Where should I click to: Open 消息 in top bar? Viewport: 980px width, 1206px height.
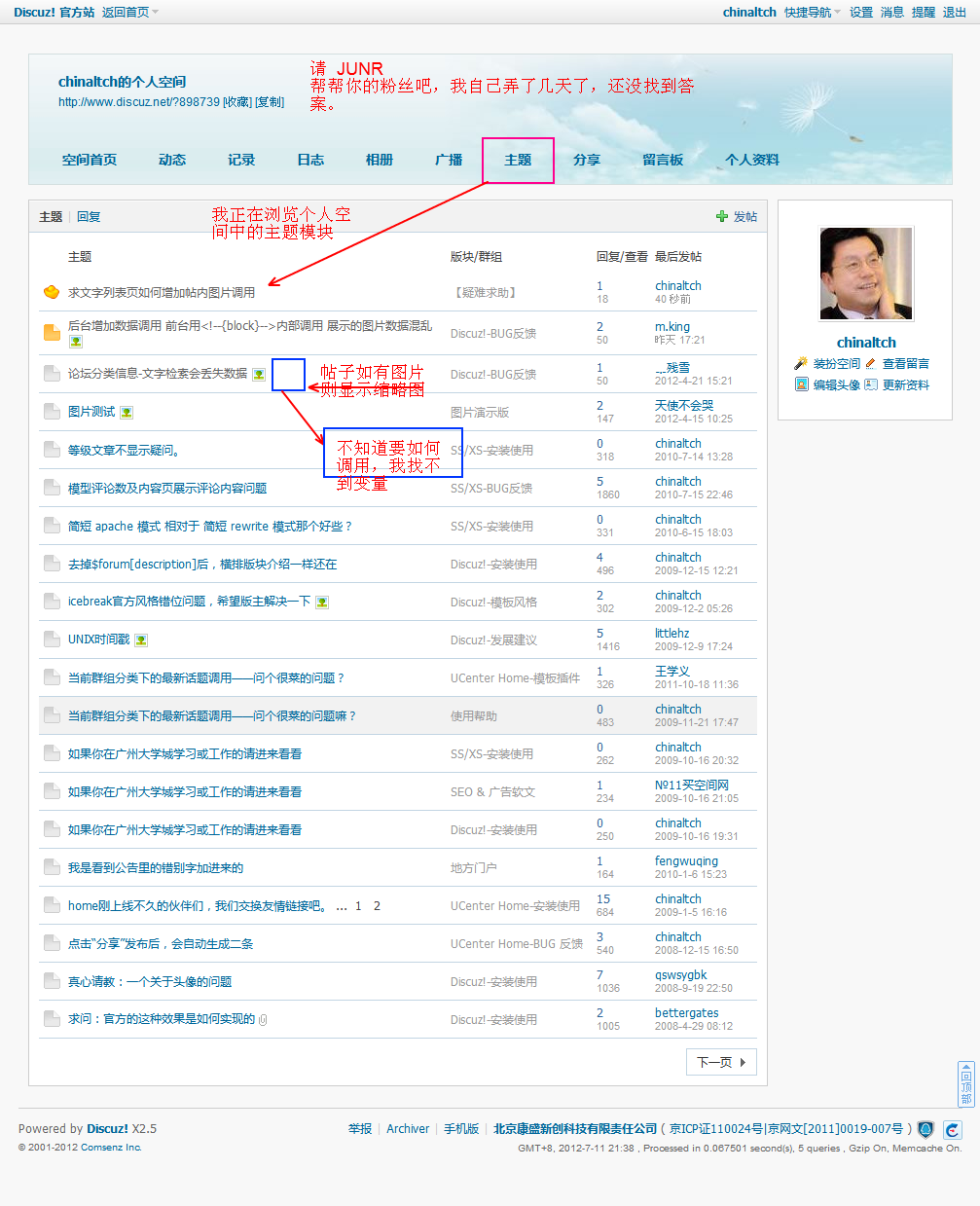pos(892,13)
